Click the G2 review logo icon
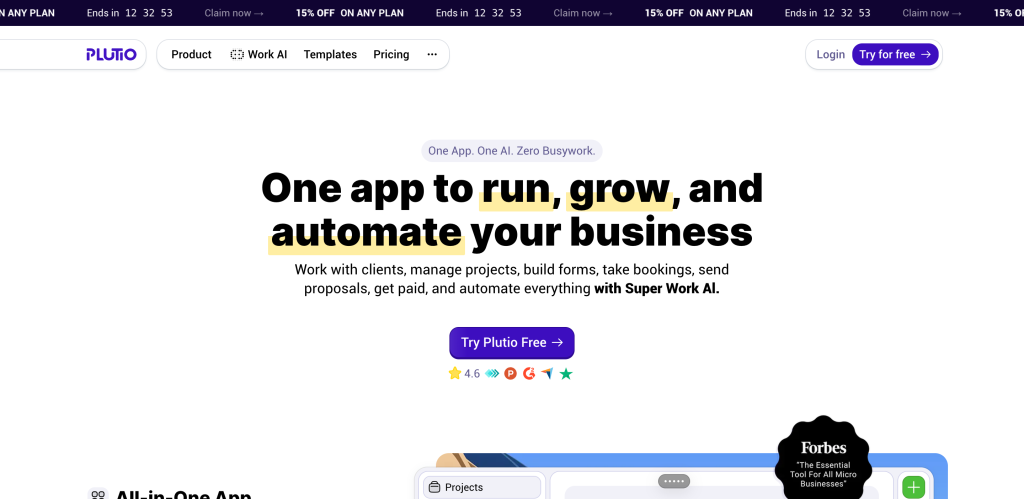The height and width of the screenshot is (499, 1024). point(529,374)
